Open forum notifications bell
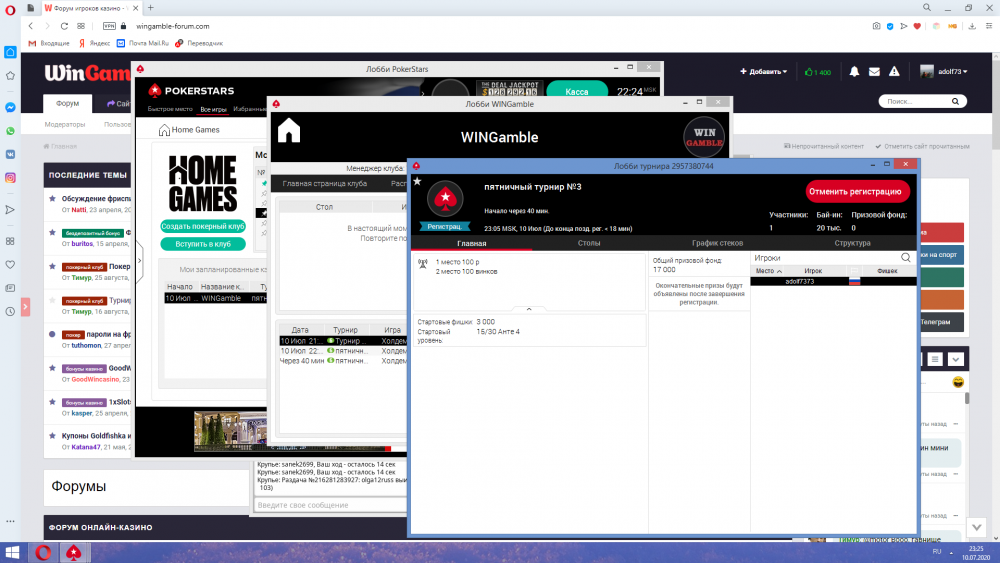Image resolution: width=1000 pixels, height=563 pixels. click(854, 72)
